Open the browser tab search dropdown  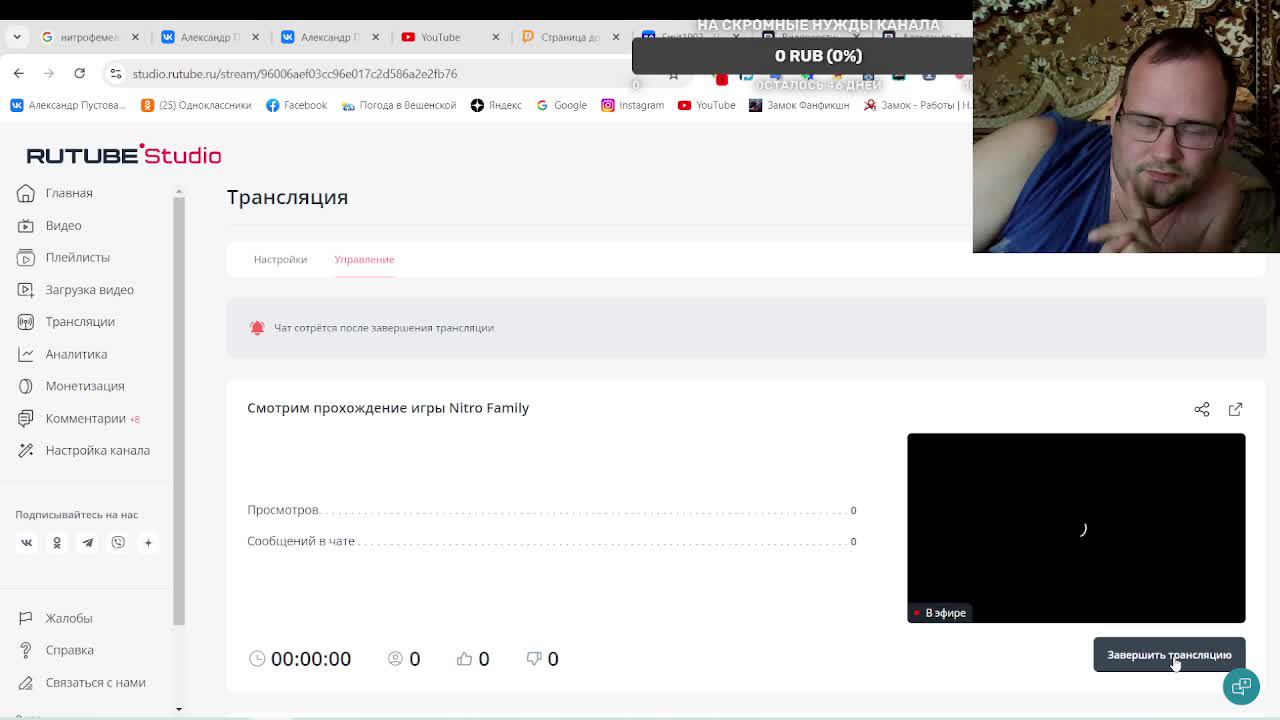(17, 37)
